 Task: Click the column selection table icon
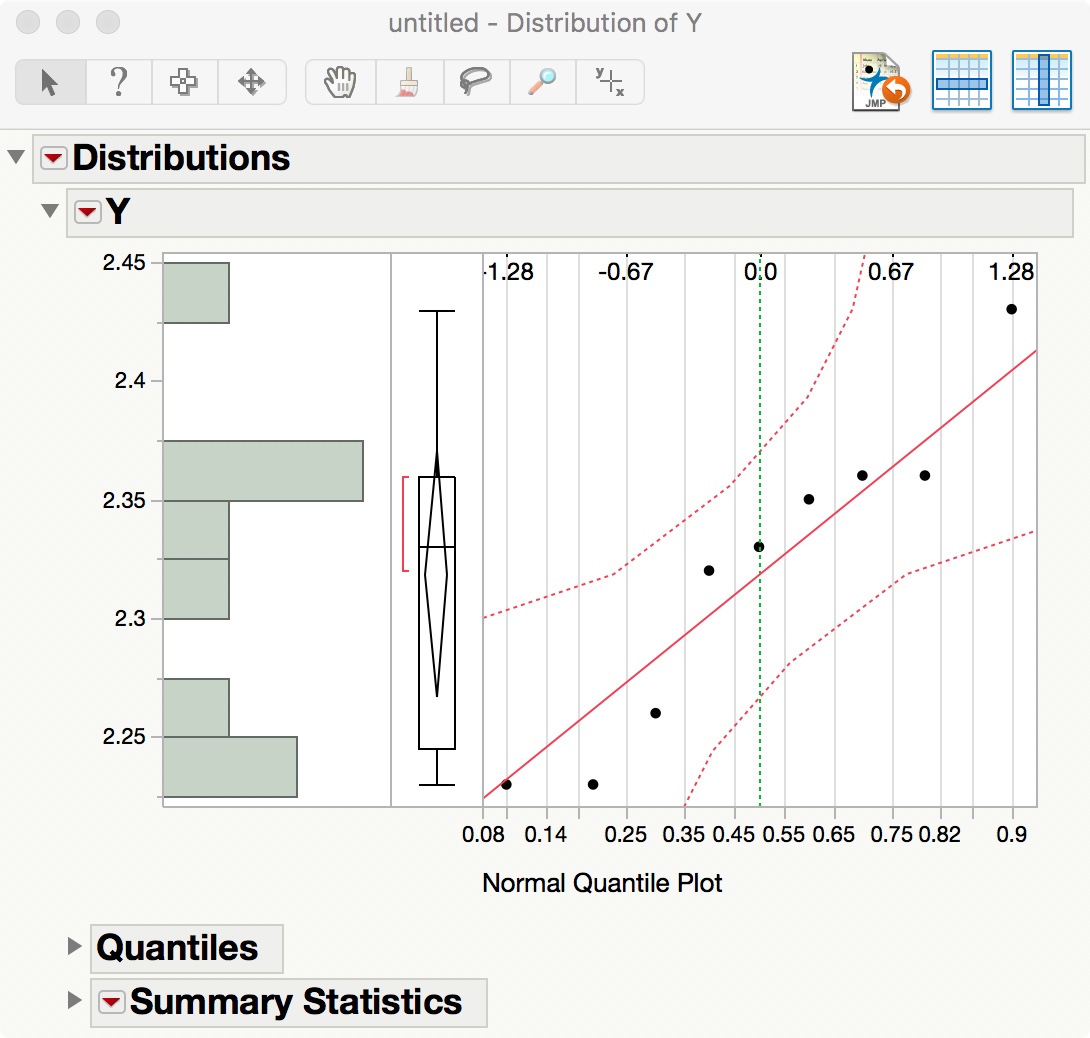(1042, 78)
